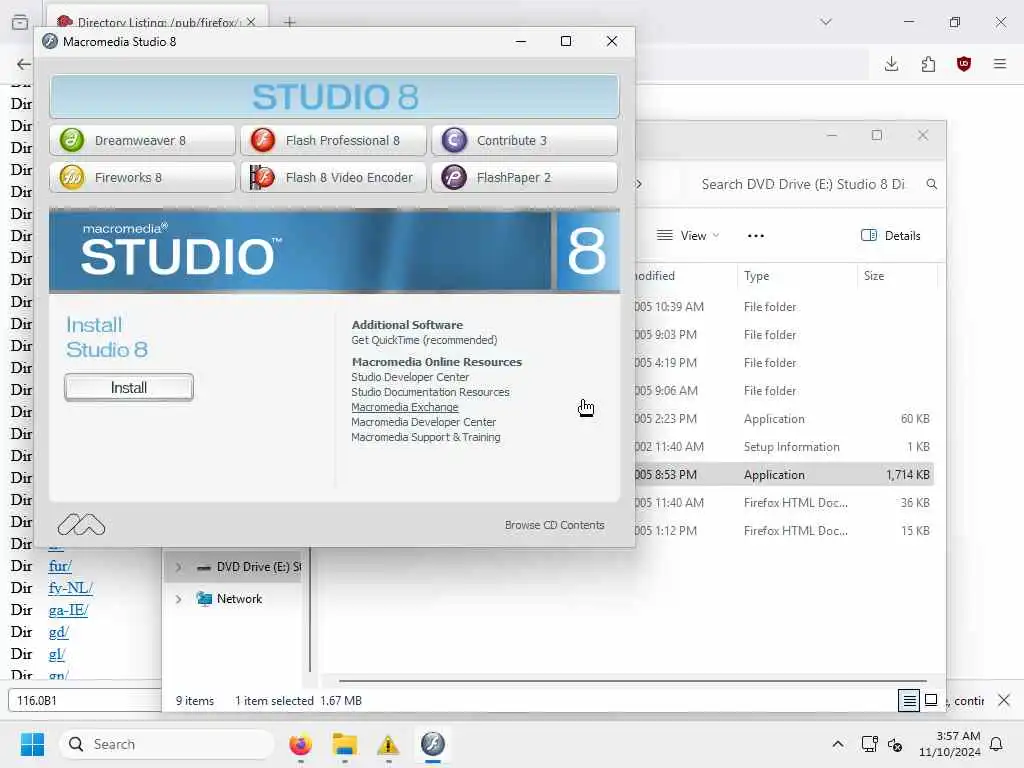Screen dimensions: 1024x768
Task: Click the network tray icon
Action: pos(870,744)
